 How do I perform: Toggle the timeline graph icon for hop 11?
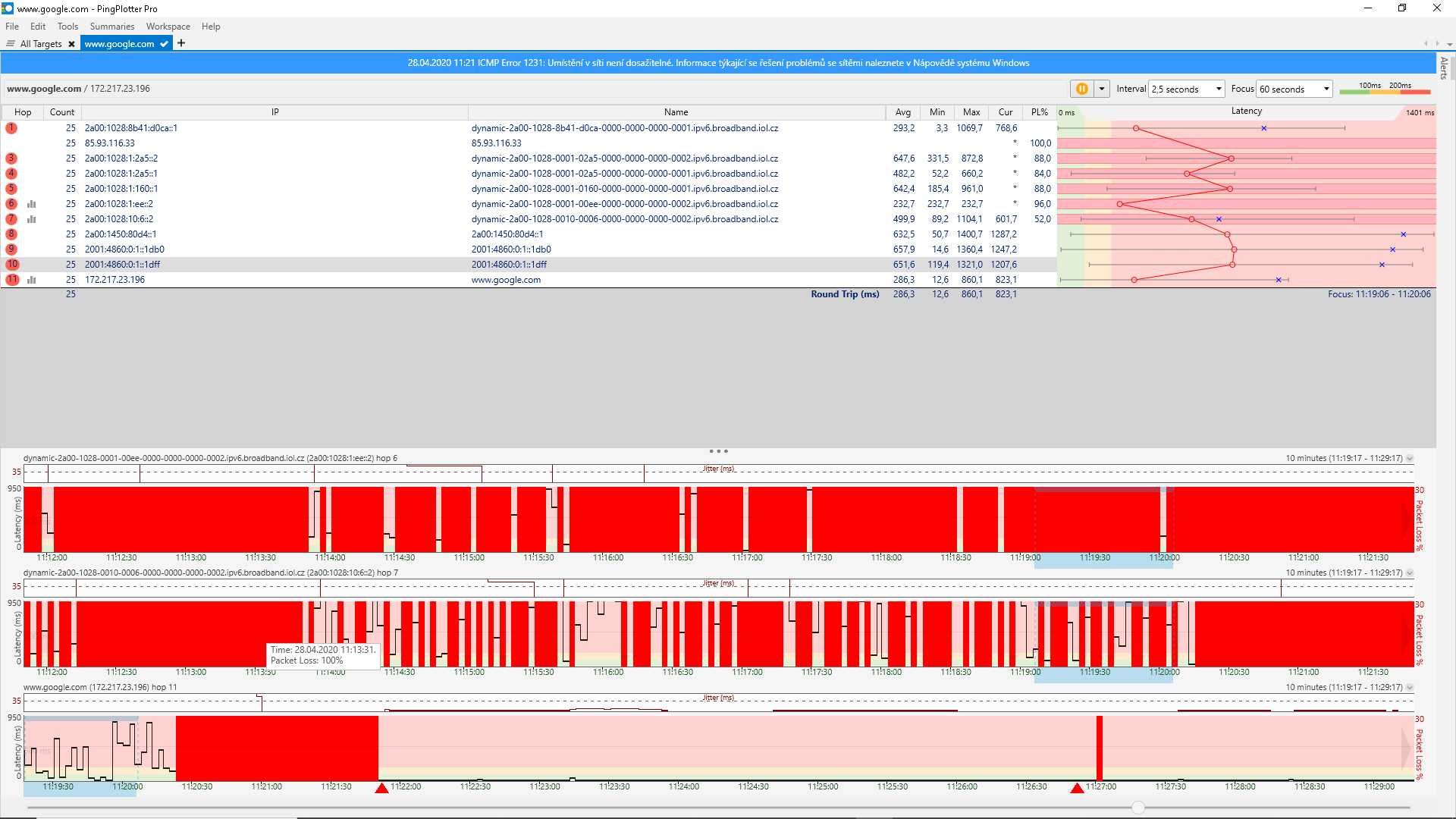(32, 280)
